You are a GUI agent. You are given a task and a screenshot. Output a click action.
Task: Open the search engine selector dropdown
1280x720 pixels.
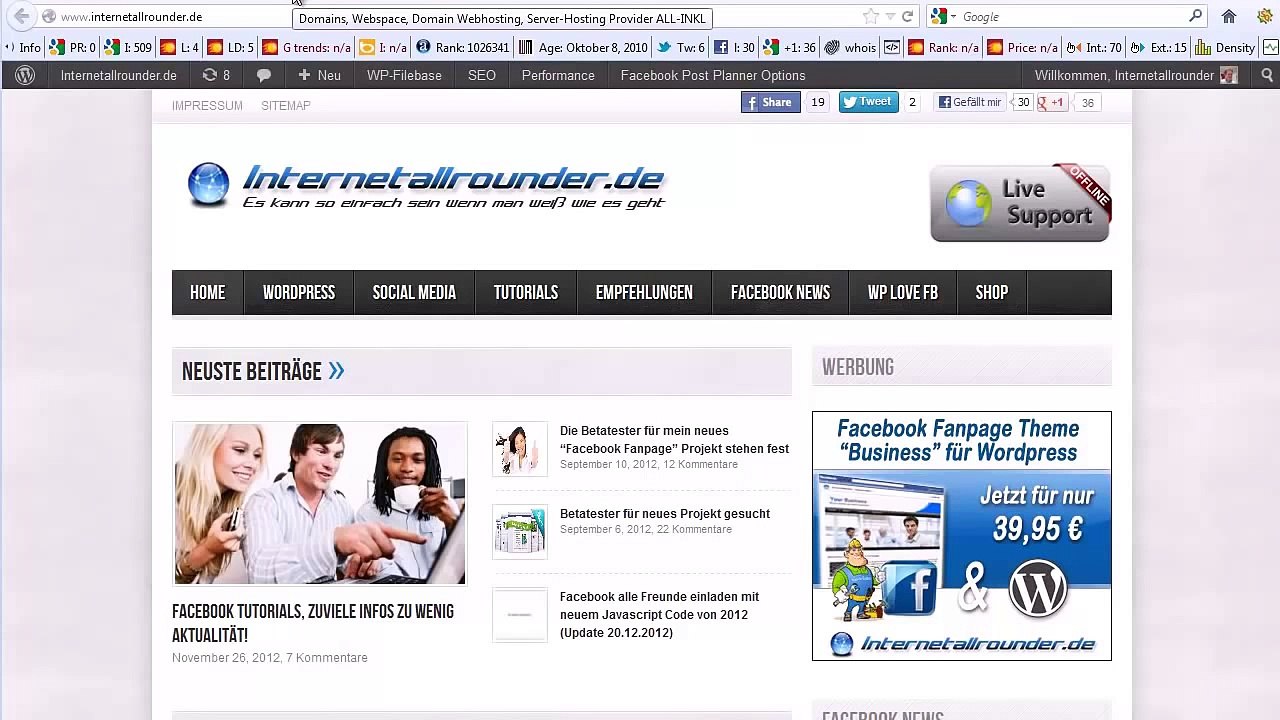tap(943, 16)
